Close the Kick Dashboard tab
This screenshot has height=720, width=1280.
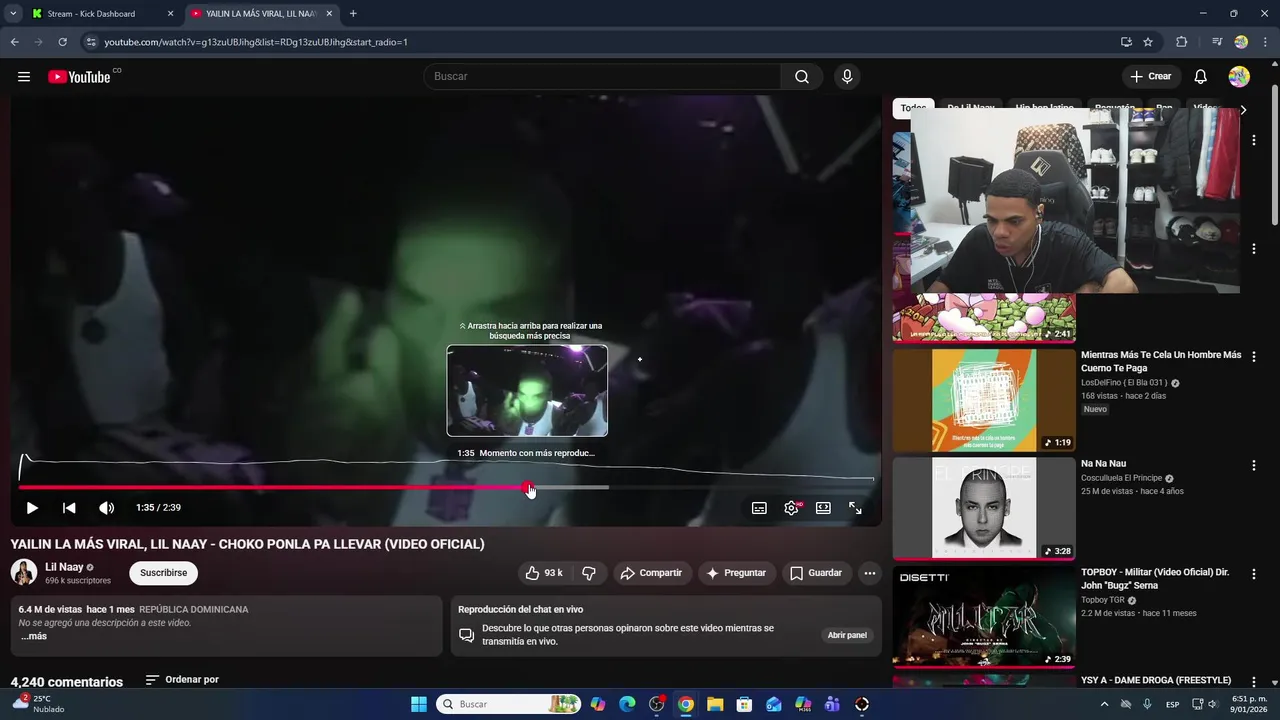pos(170,14)
